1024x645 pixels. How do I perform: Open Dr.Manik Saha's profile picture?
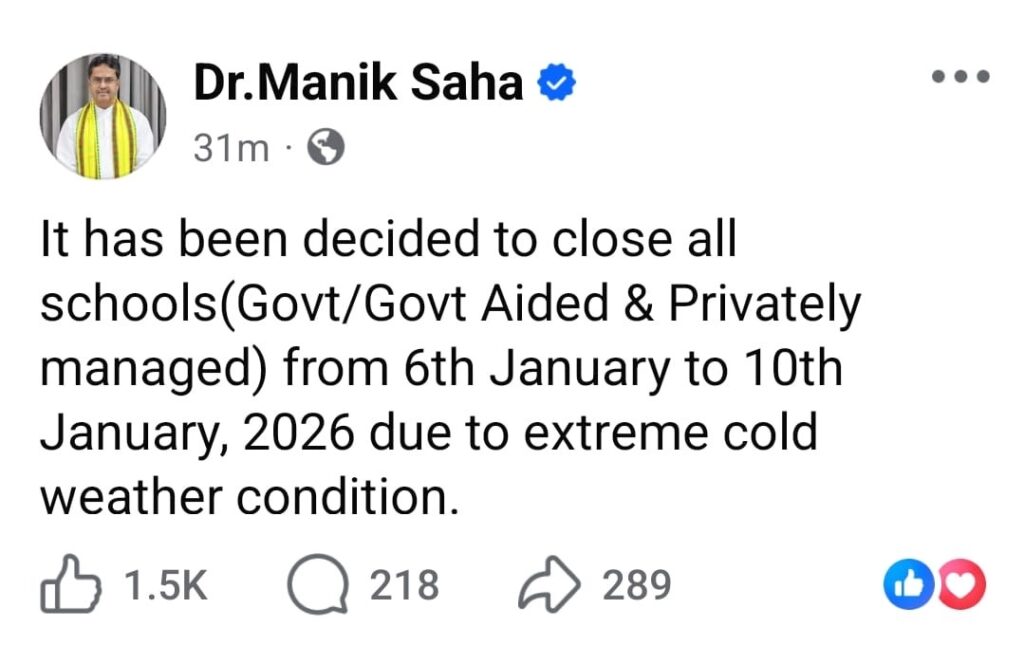pyautogui.click(x=103, y=116)
